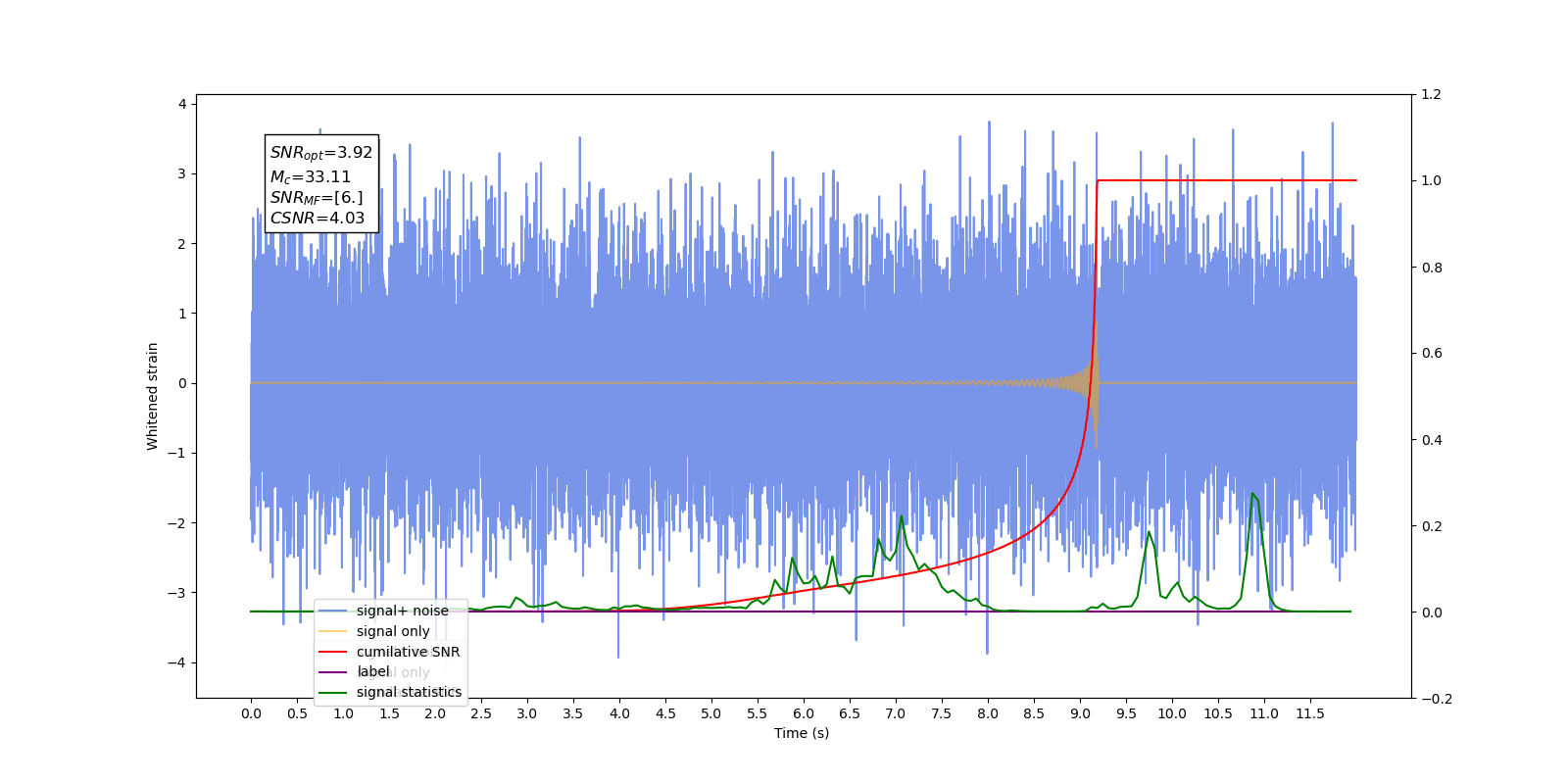Image resolution: width=1568 pixels, height=784 pixels.
Task: Click the 'cumilative SNR' legend entry
Action: tap(408, 652)
